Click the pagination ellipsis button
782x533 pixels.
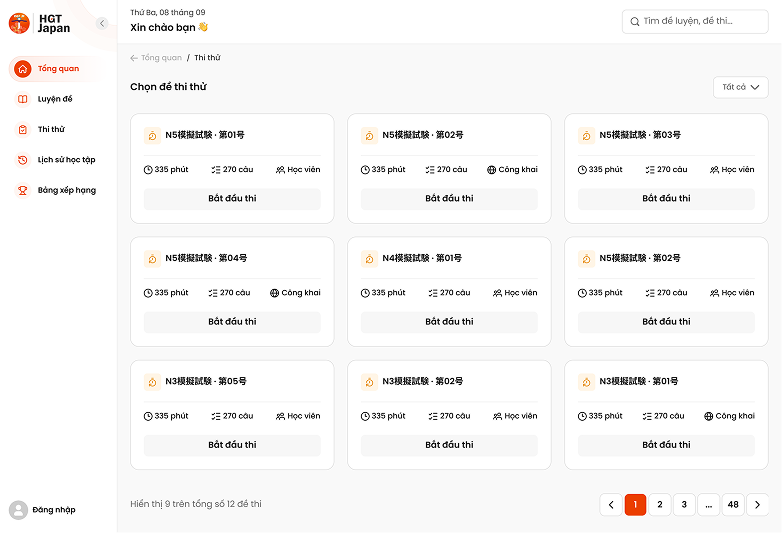709,505
